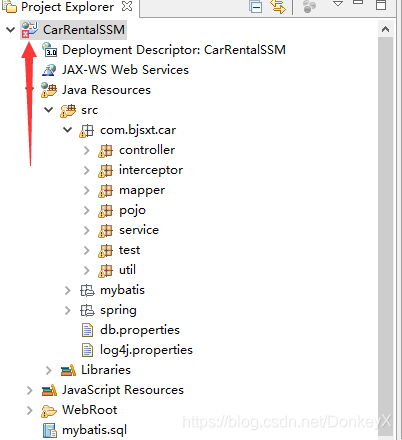Click the spring folder icon
The image size is (402, 440).
click(x=87, y=310)
